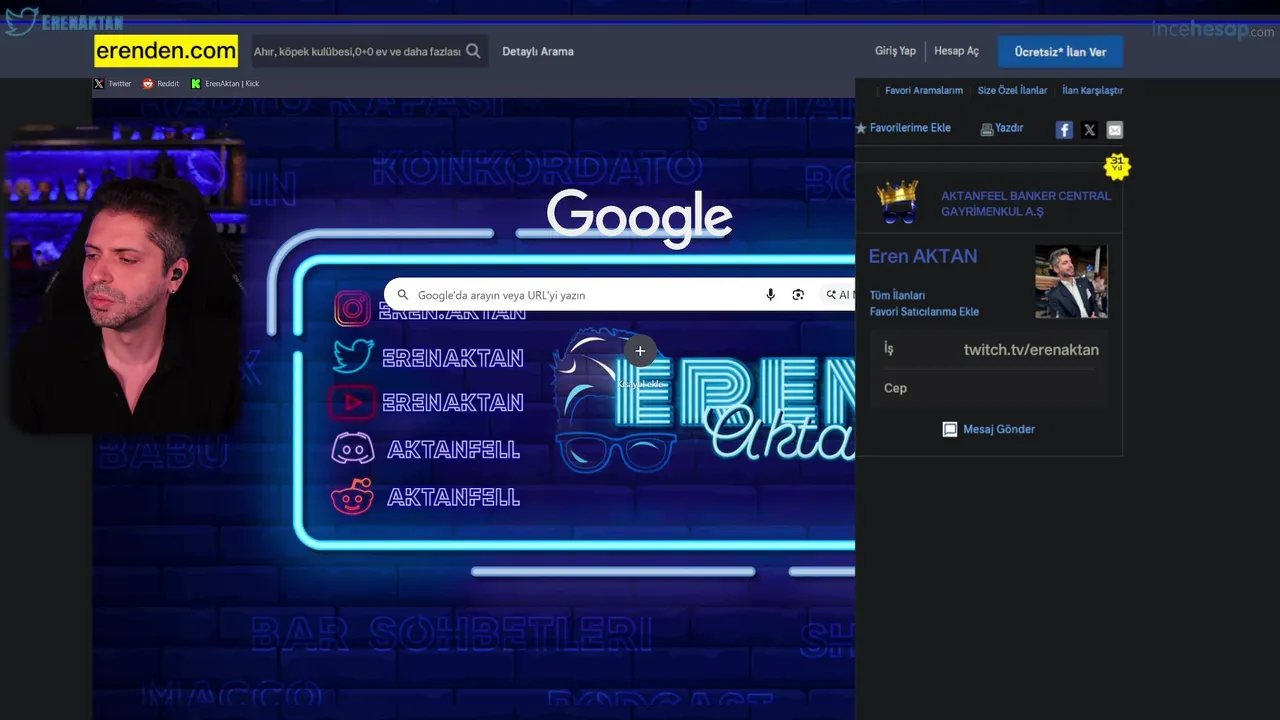The image size is (1280, 720).
Task: Click the magnifier icon in the Google search box
Action: tap(403, 295)
